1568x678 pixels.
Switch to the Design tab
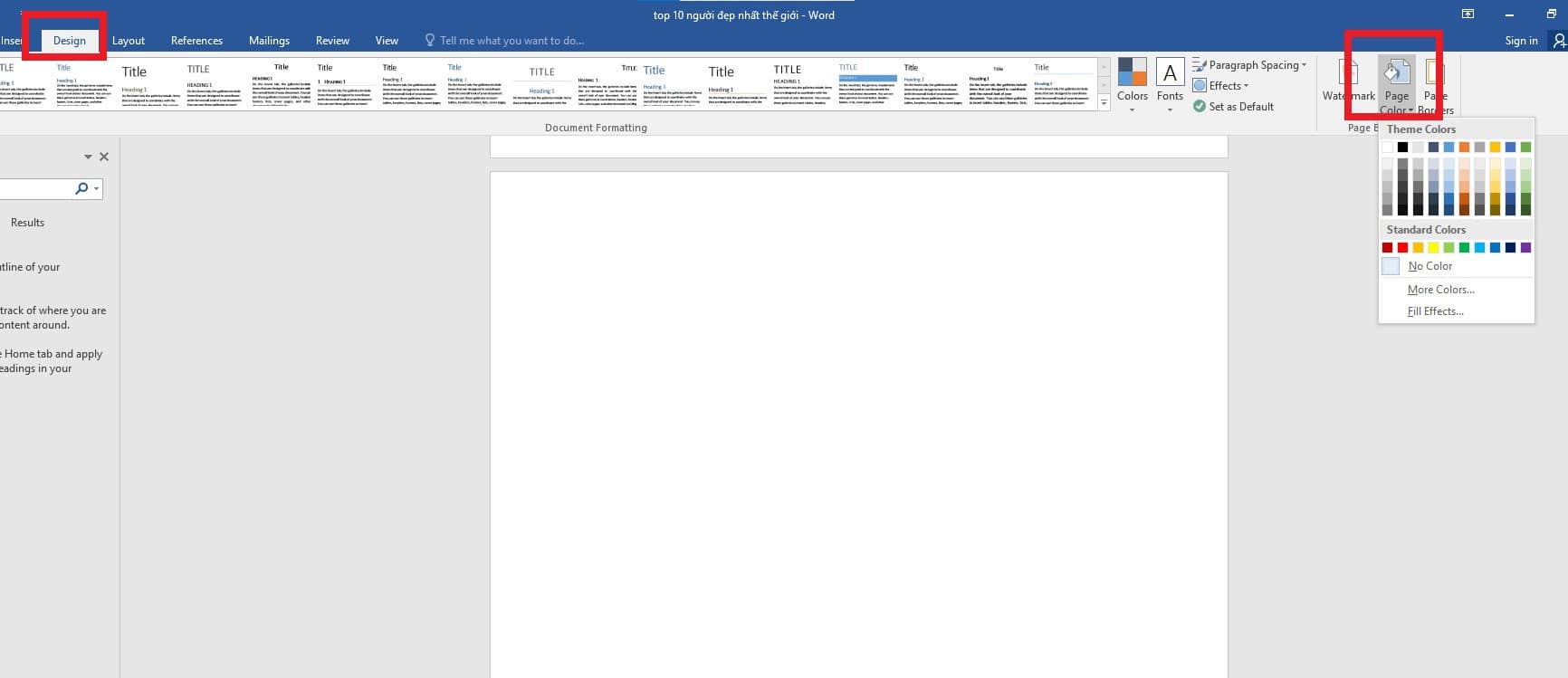click(x=70, y=41)
